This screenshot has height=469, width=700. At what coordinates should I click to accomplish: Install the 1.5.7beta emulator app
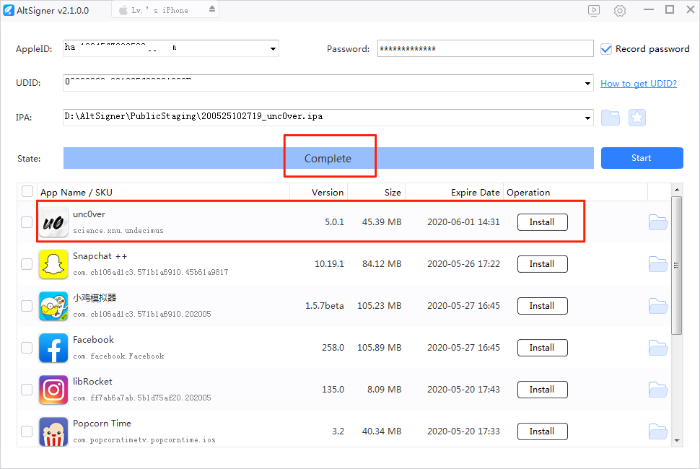(542, 306)
